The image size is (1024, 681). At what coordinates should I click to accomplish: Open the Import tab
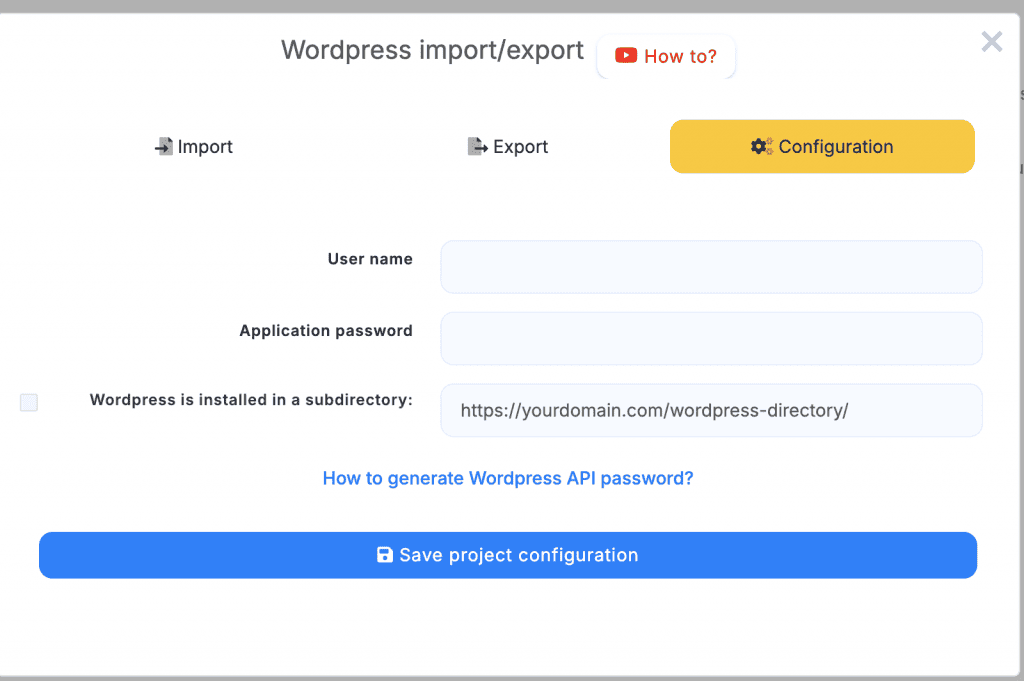(x=193, y=146)
